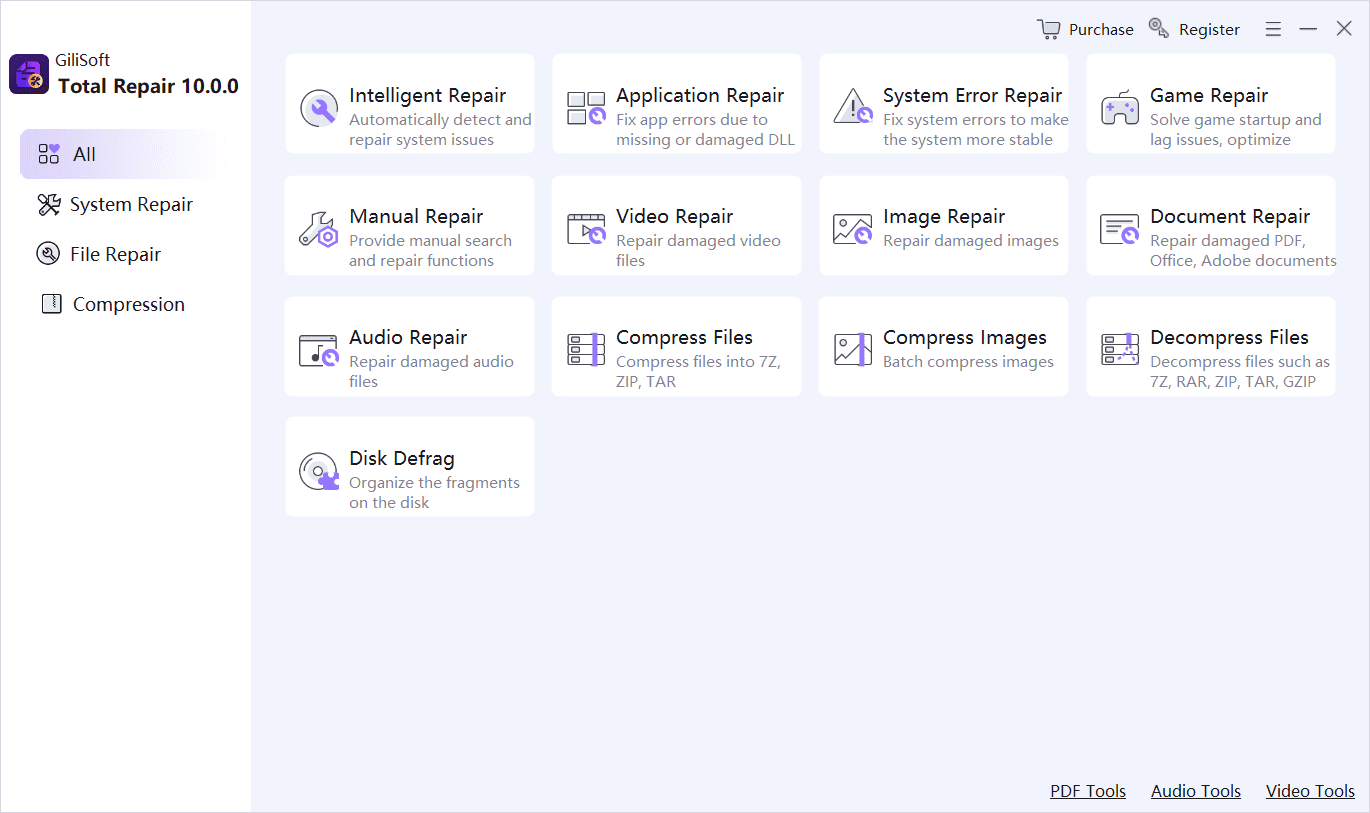Open the Audio Tools link
The height and width of the screenshot is (813, 1370).
coord(1196,791)
